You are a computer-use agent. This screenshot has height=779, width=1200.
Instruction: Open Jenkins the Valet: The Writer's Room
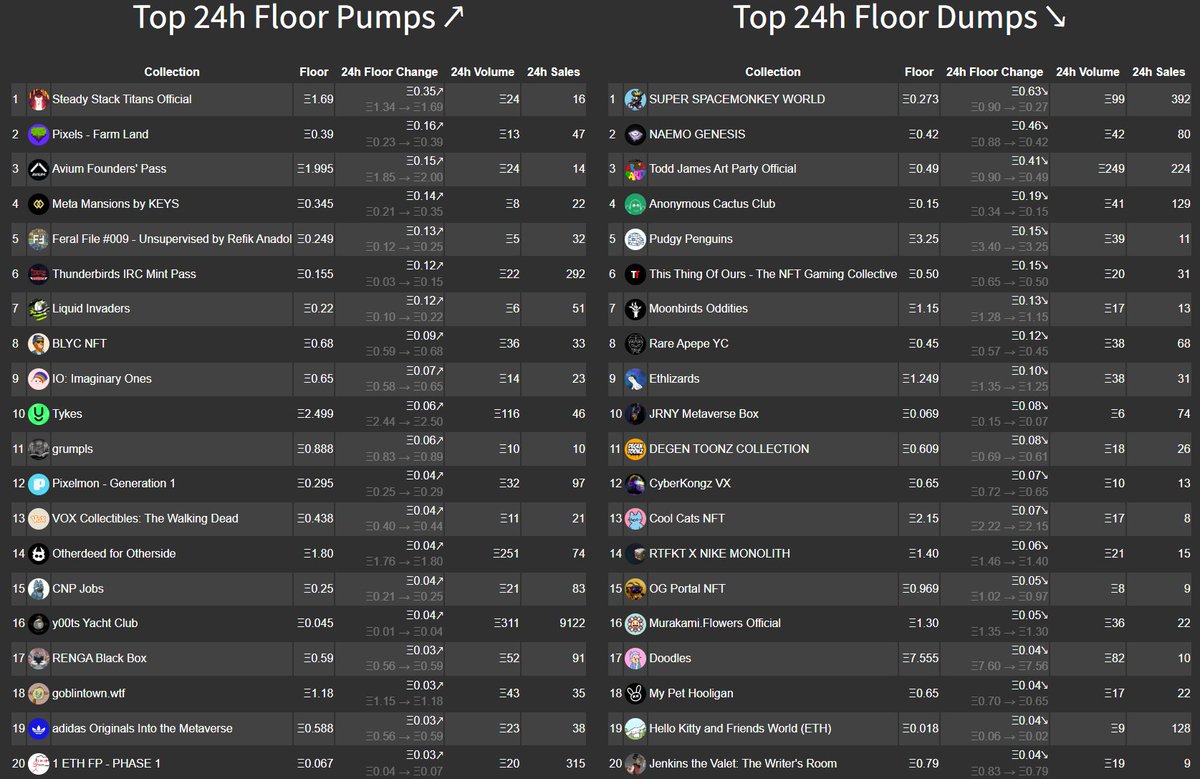[x=743, y=763]
